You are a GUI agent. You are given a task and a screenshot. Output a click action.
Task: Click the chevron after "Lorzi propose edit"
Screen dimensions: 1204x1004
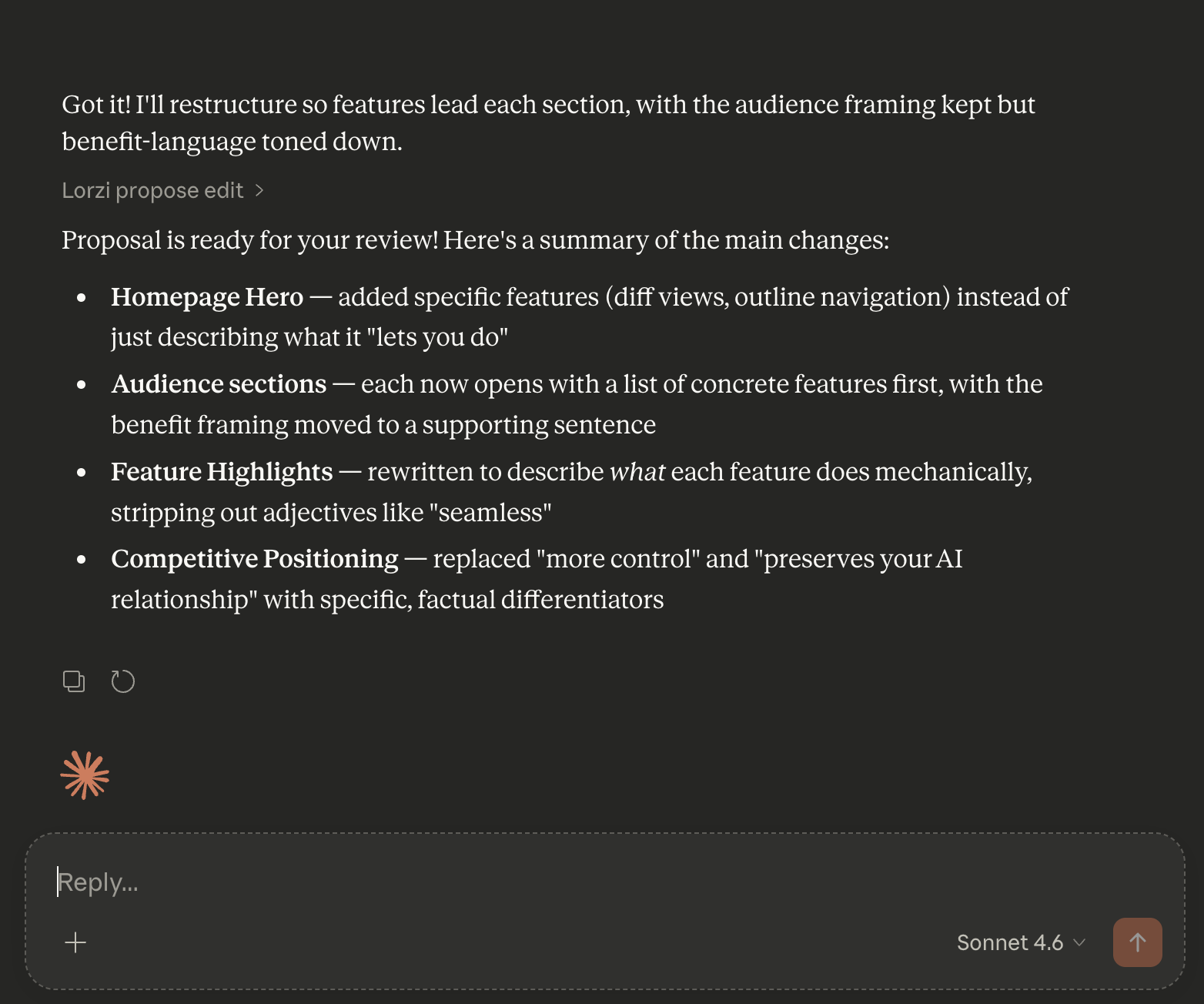(x=259, y=190)
